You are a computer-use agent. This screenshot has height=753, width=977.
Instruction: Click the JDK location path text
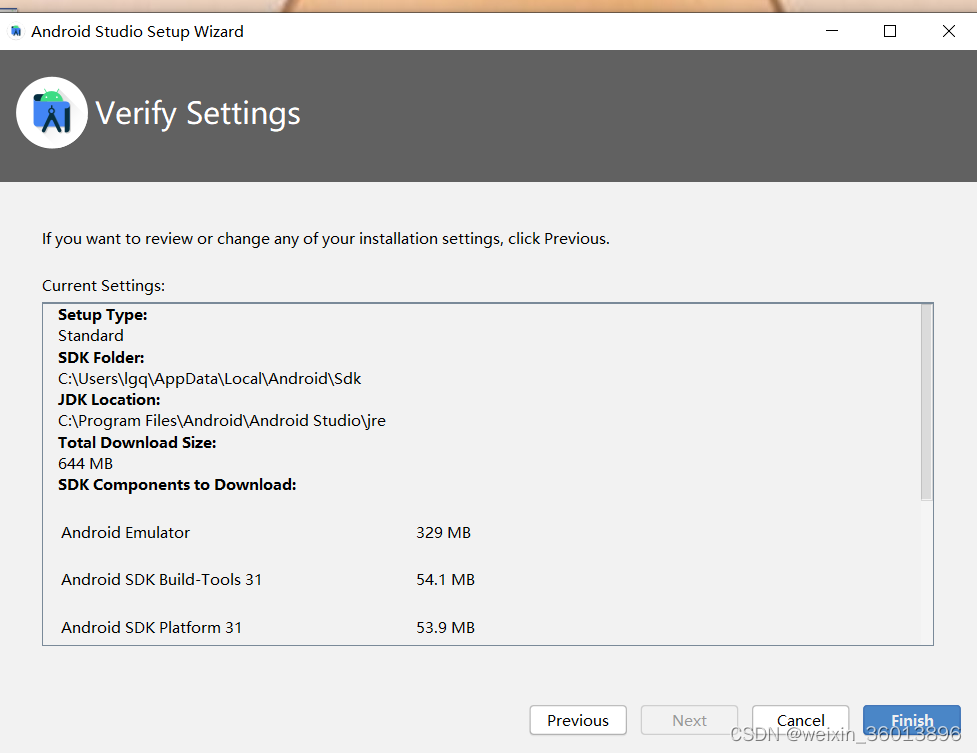[222, 421]
